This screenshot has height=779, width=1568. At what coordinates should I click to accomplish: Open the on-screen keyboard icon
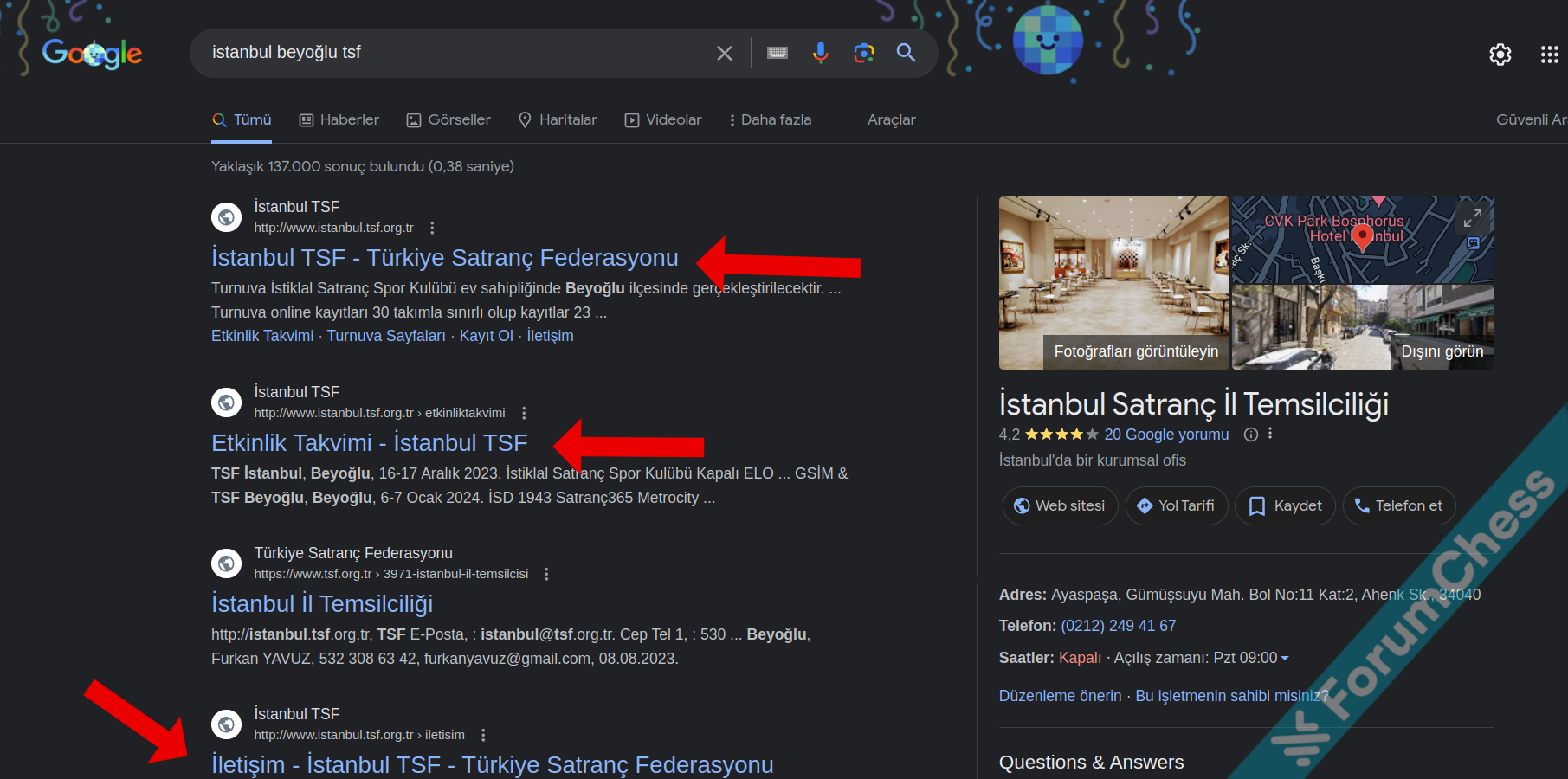(778, 53)
